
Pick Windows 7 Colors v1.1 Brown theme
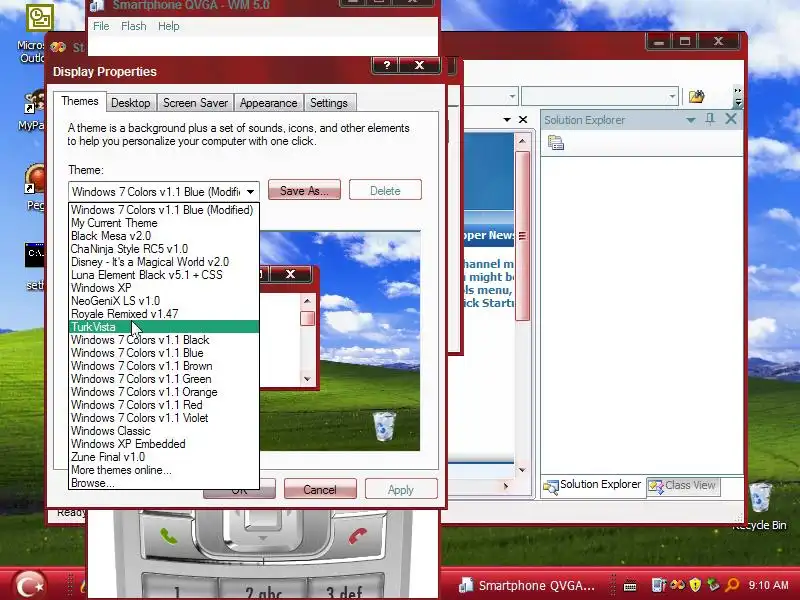click(x=163, y=366)
